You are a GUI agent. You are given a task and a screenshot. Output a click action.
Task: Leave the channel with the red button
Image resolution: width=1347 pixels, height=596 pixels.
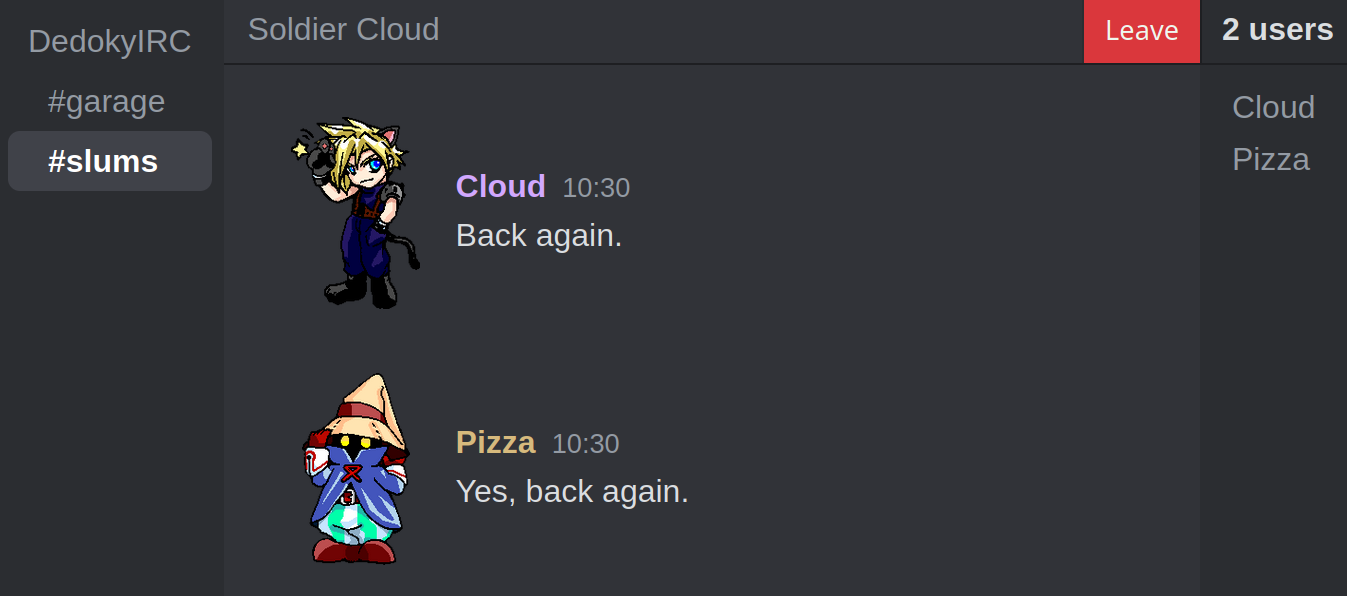pyautogui.click(x=1142, y=31)
